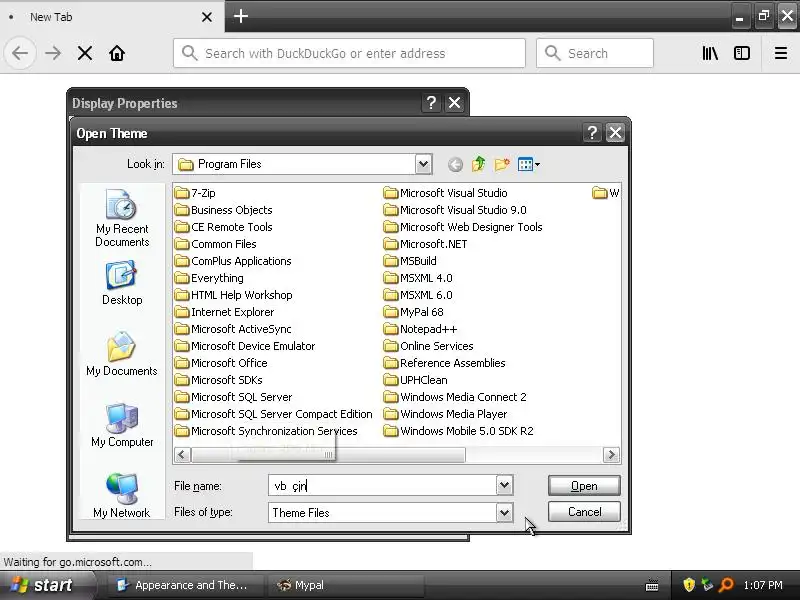
Task: Open the browser Library icon
Action: point(710,53)
